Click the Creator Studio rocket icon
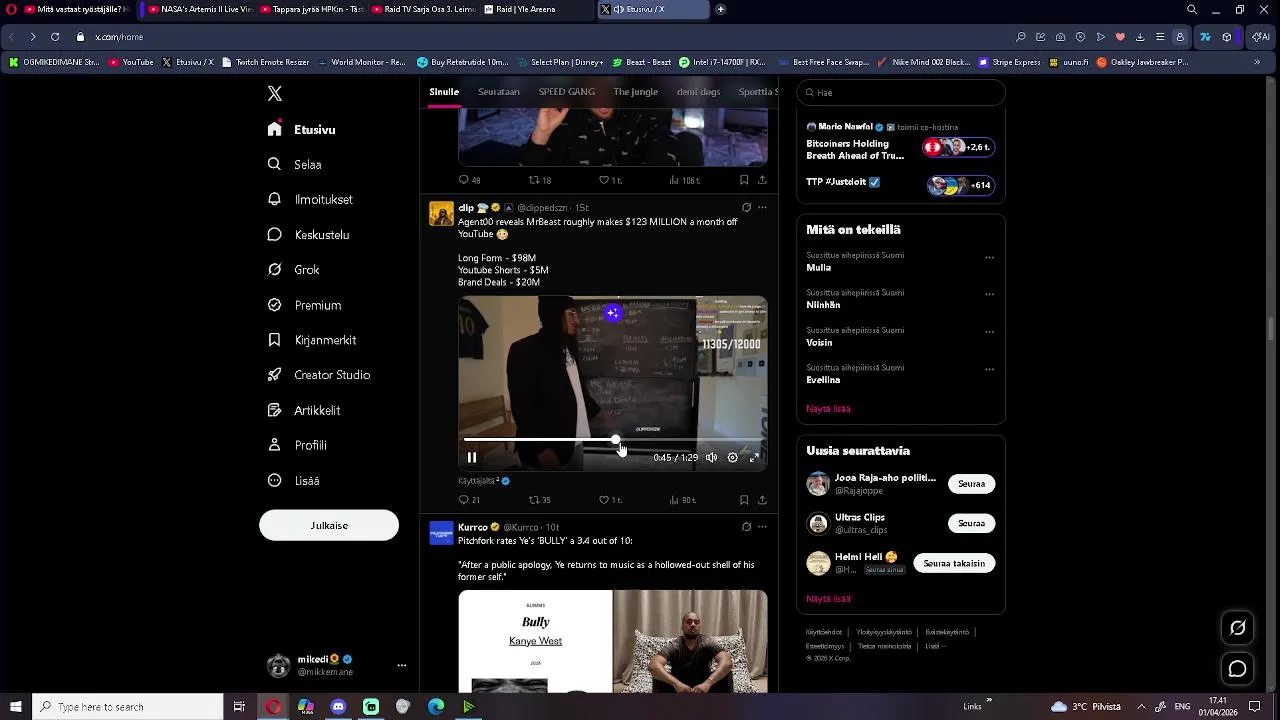Screen dimensions: 1280x720 (274, 375)
